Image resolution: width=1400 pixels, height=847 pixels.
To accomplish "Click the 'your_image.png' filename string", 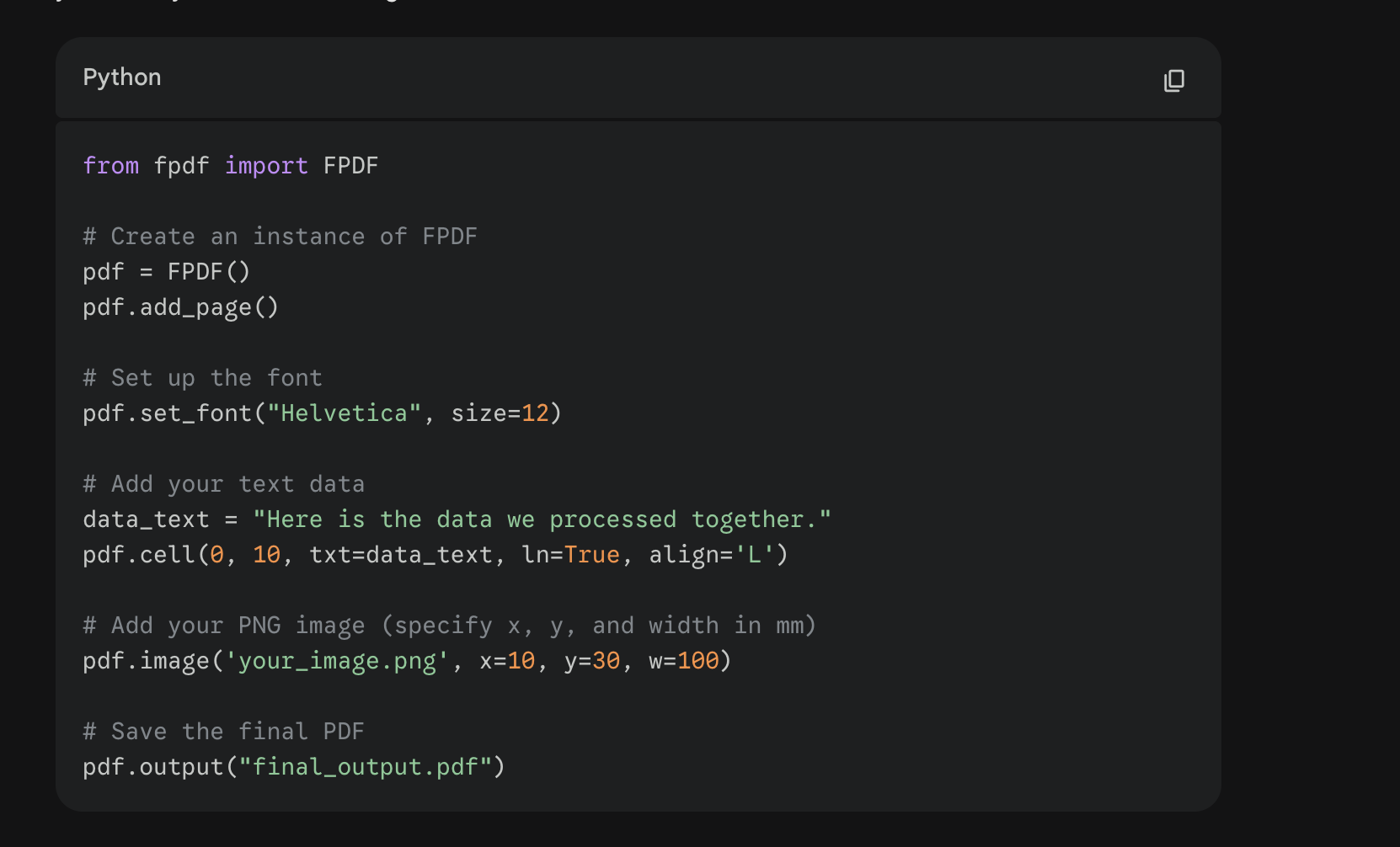I will click(337, 661).
